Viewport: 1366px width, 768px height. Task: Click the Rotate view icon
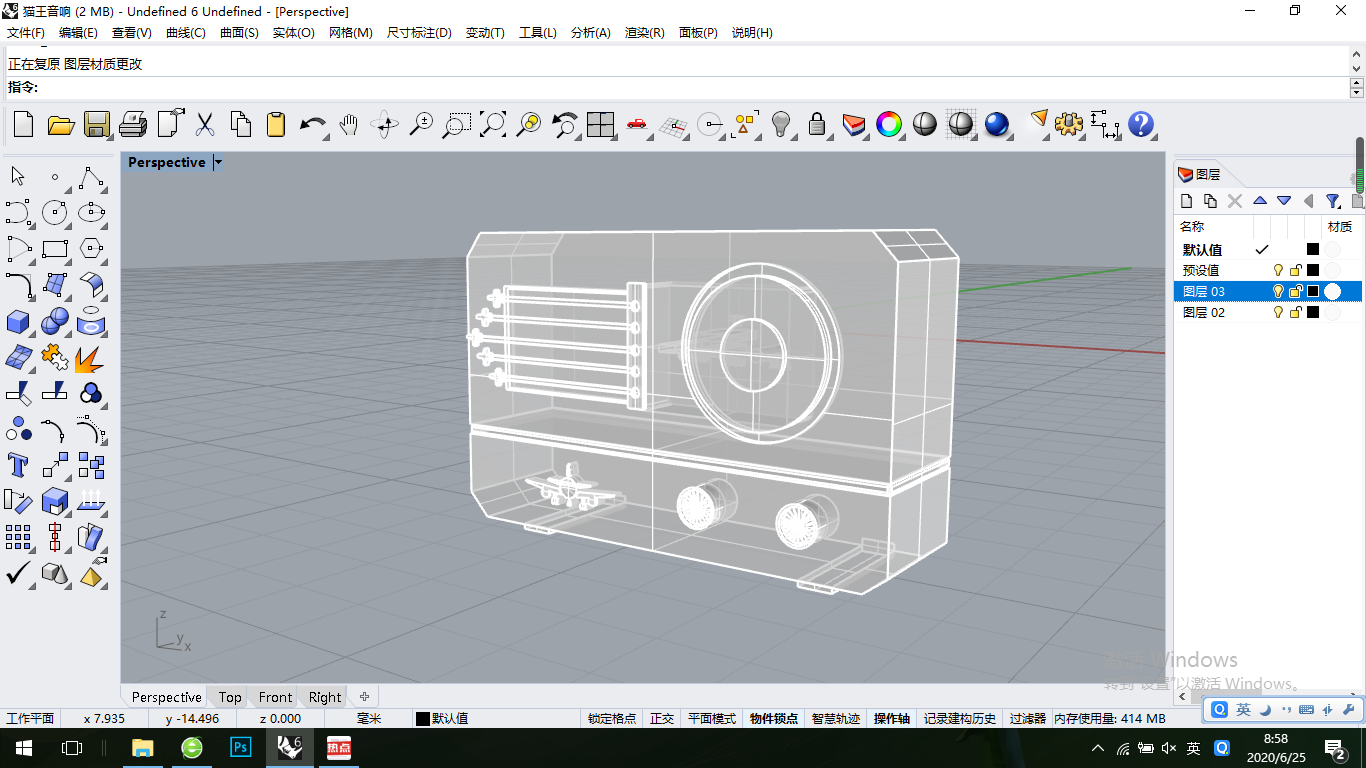coord(385,124)
